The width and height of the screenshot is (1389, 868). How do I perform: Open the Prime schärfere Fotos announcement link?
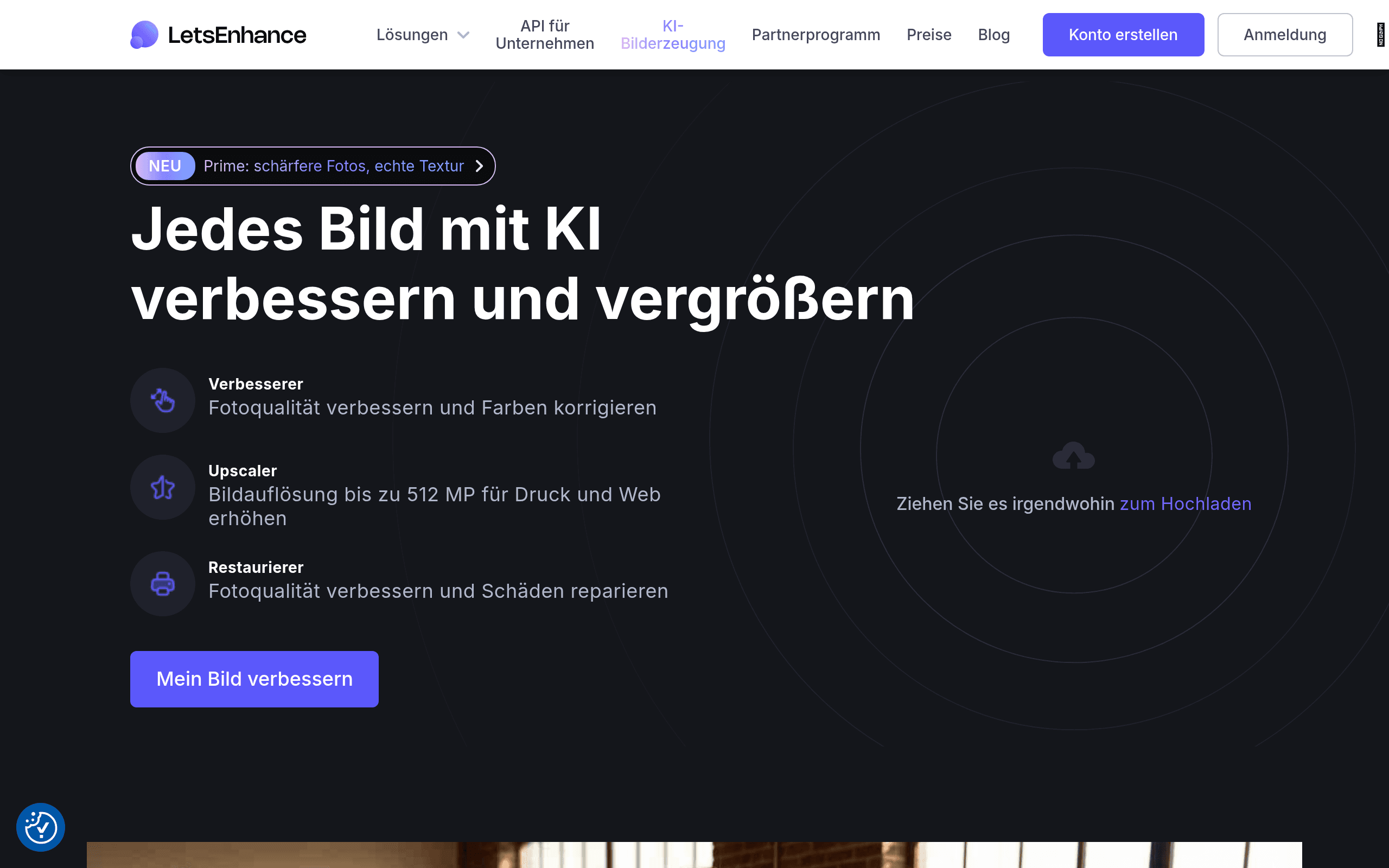[x=313, y=166]
